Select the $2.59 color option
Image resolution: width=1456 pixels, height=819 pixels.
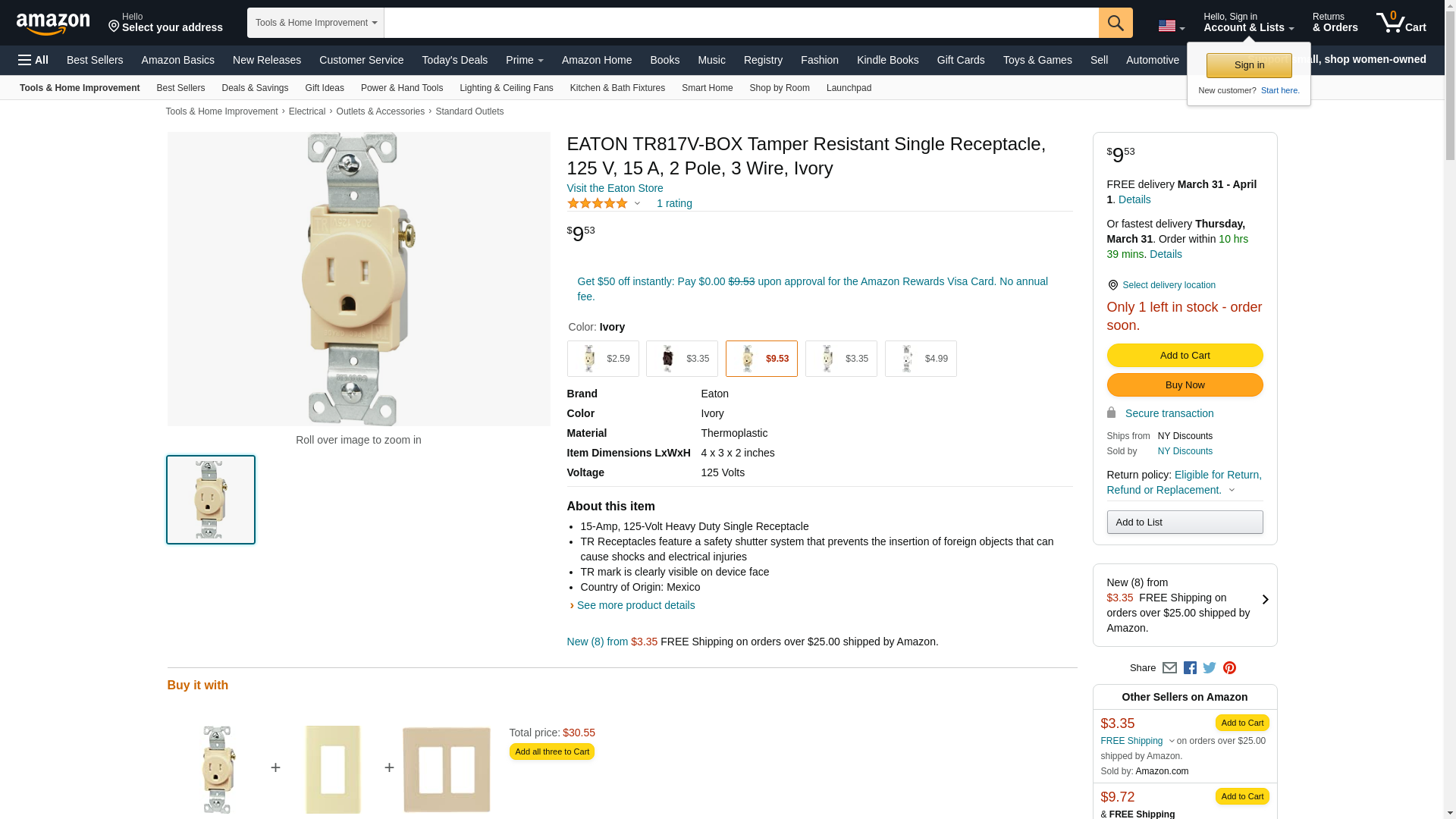tap(603, 359)
